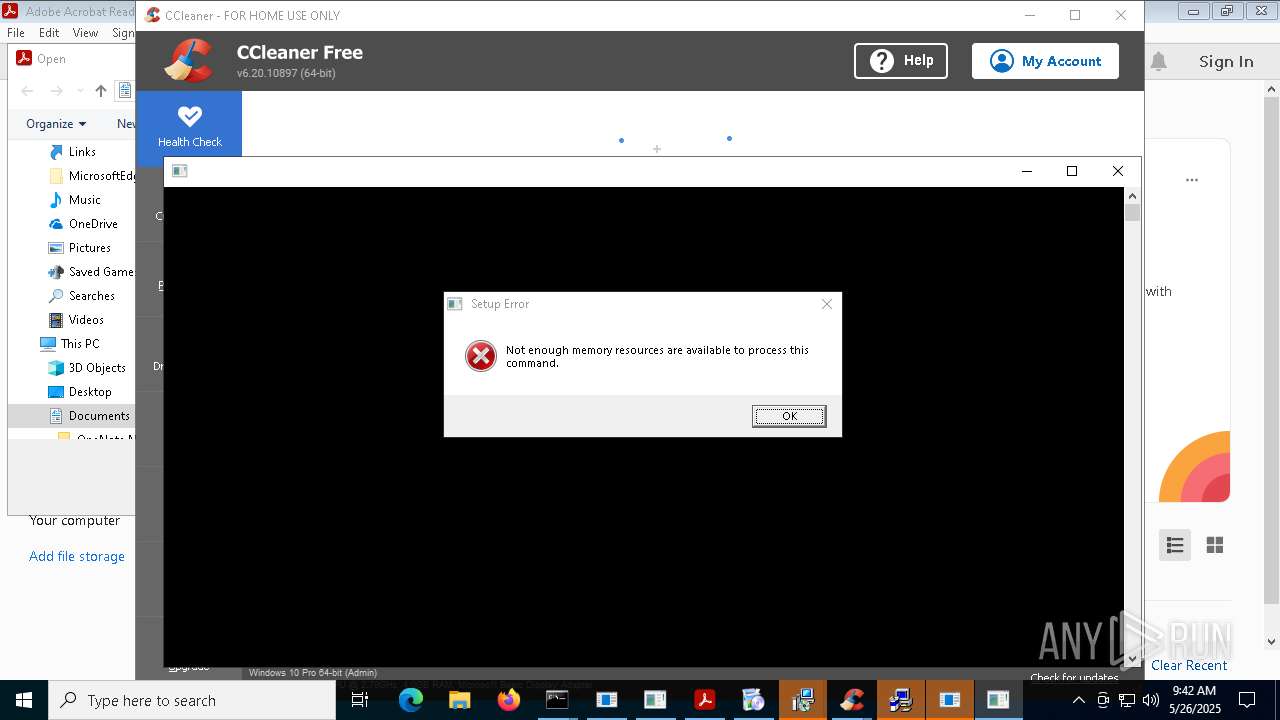This screenshot has height=720, width=1280.
Task: Select OneDrive in the folder tree
Action: 93,224
